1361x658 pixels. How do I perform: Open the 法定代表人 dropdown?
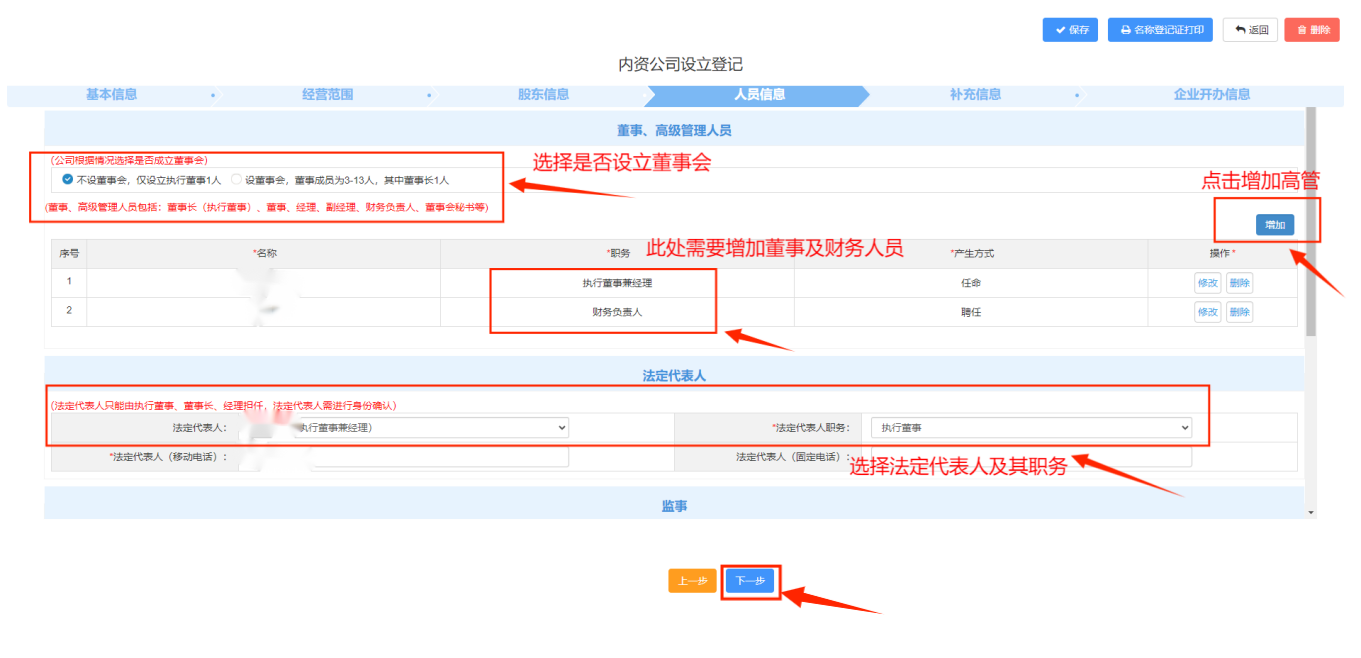[x=432, y=428]
